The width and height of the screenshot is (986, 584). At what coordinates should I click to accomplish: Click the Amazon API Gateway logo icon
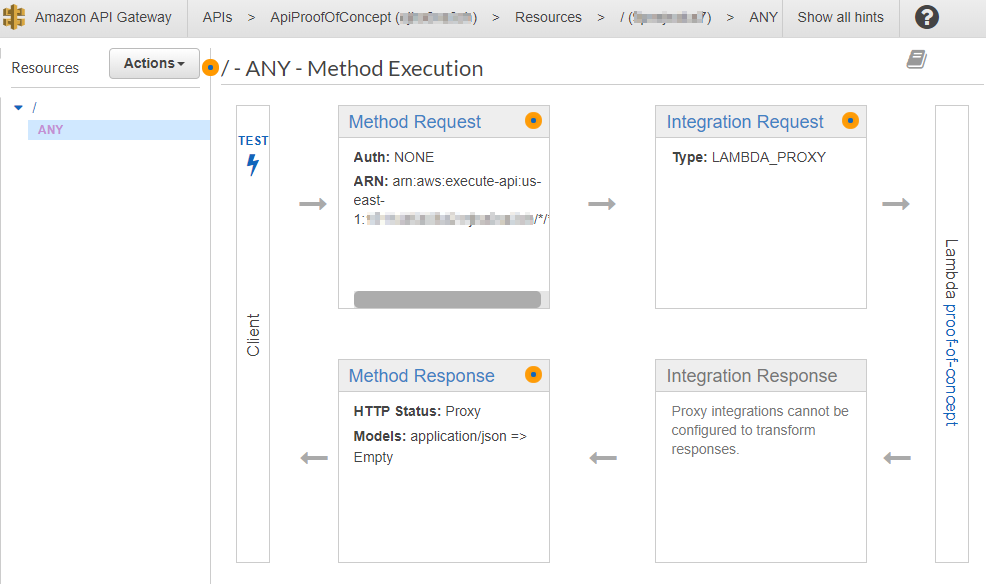(14, 17)
